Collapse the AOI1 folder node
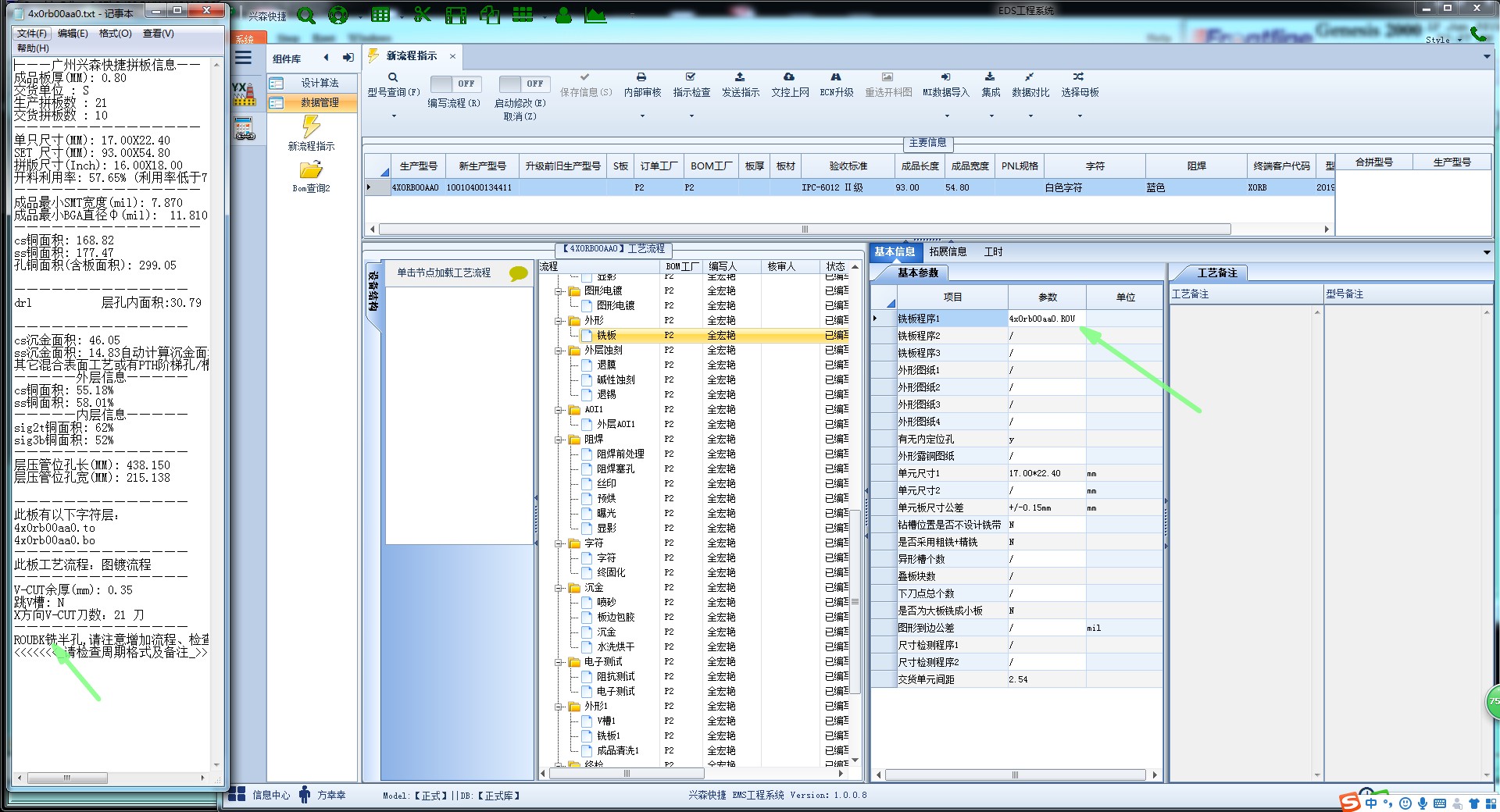1500x812 pixels. (559, 410)
